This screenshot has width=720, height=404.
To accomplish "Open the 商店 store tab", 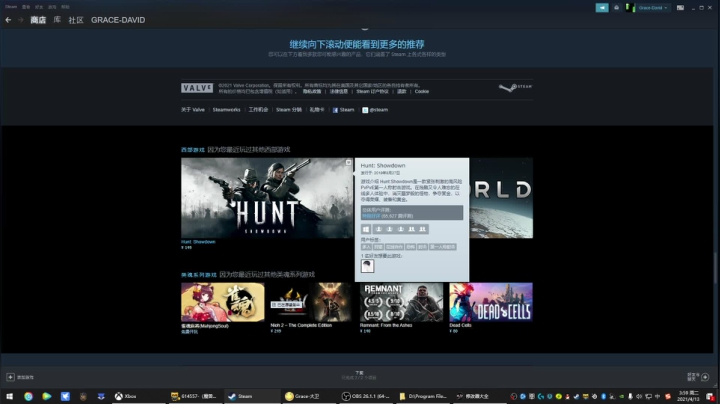I will click(38, 20).
